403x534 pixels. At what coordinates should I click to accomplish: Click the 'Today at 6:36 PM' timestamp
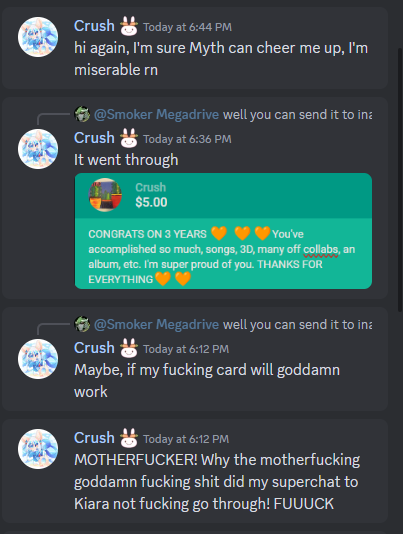pos(187,139)
